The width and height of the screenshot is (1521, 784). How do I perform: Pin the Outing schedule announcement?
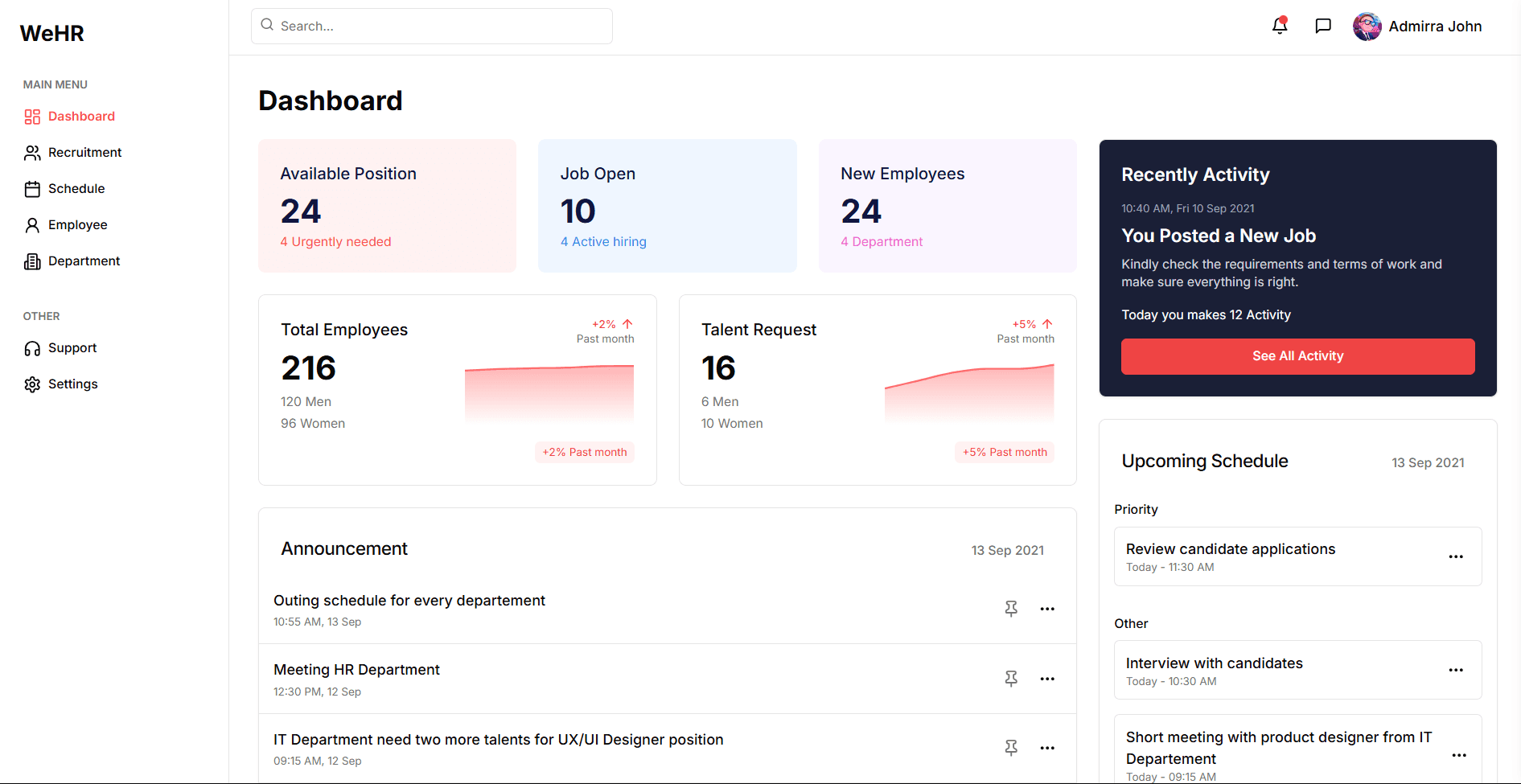(x=1011, y=609)
